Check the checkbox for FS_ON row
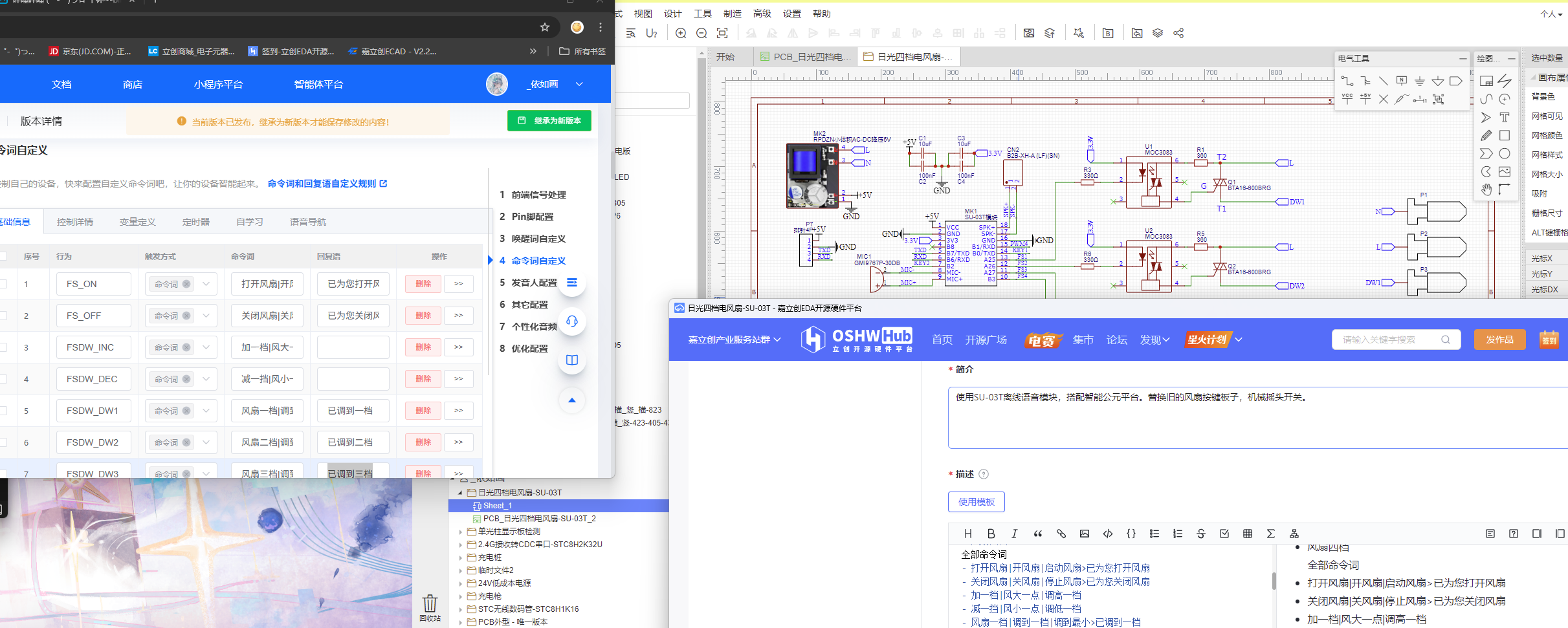This screenshot has height=628, width=1568. [x=4, y=284]
